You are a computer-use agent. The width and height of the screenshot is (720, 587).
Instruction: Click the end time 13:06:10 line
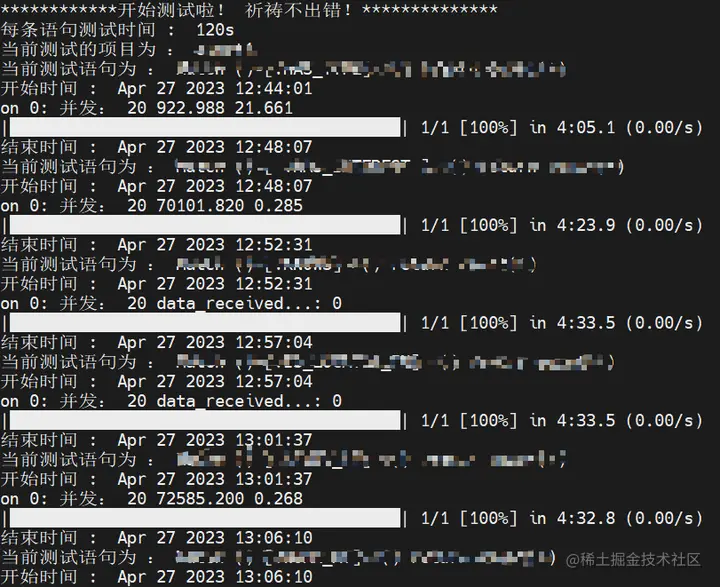[x=157, y=538]
